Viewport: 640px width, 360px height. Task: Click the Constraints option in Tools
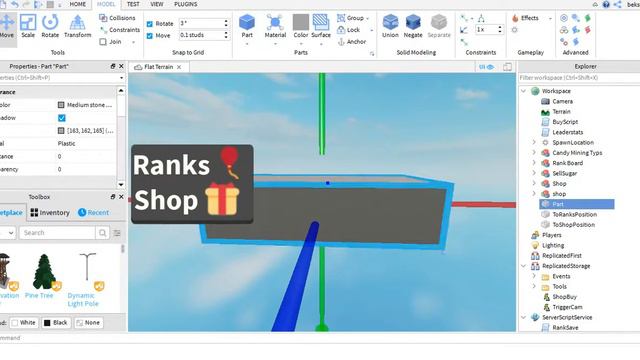pos(120,30)
